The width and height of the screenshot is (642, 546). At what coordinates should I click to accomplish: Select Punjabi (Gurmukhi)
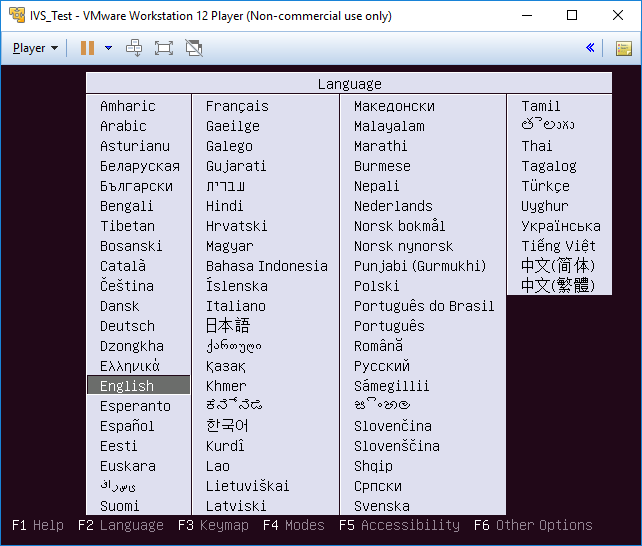click(420, 266)
